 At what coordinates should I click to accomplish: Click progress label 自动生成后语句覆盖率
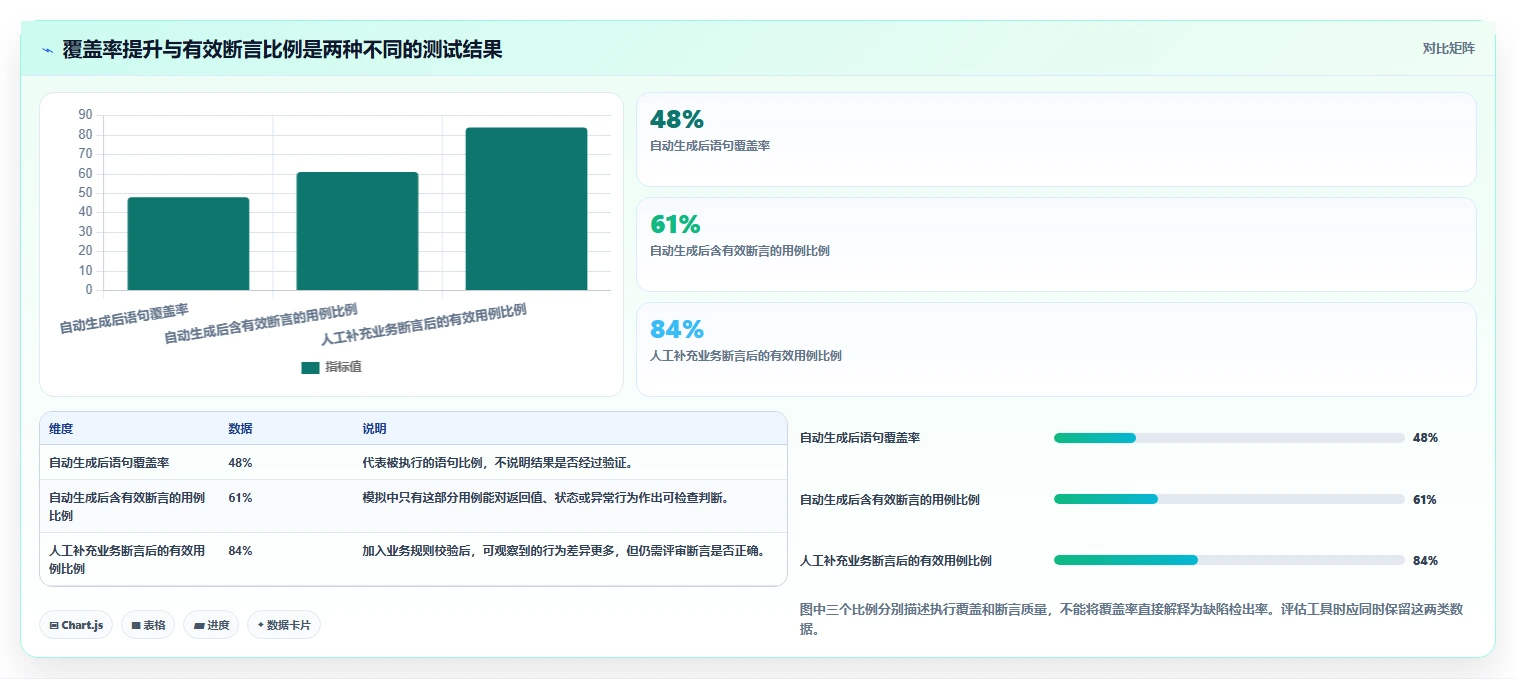(x=860, y=438)
